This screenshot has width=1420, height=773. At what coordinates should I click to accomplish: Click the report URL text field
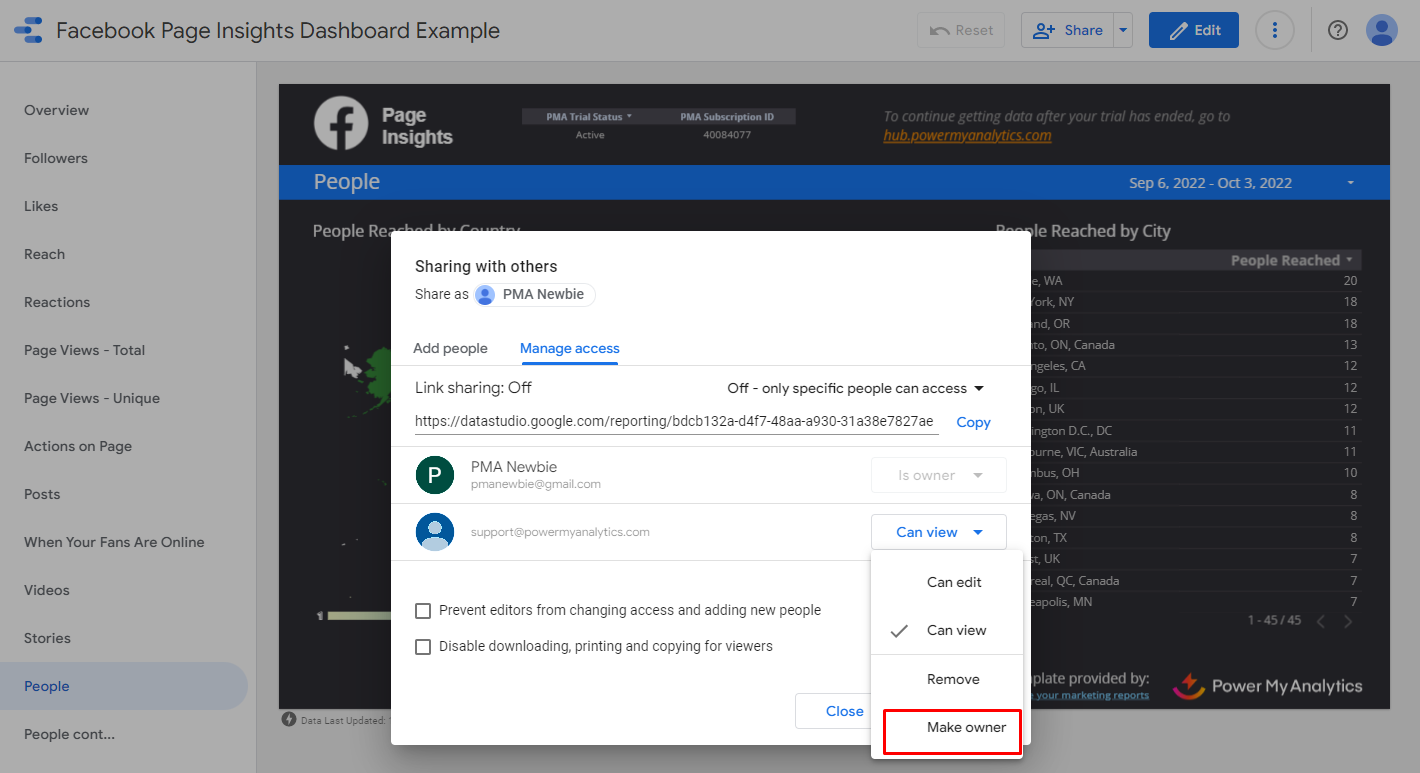coord(675,422)
